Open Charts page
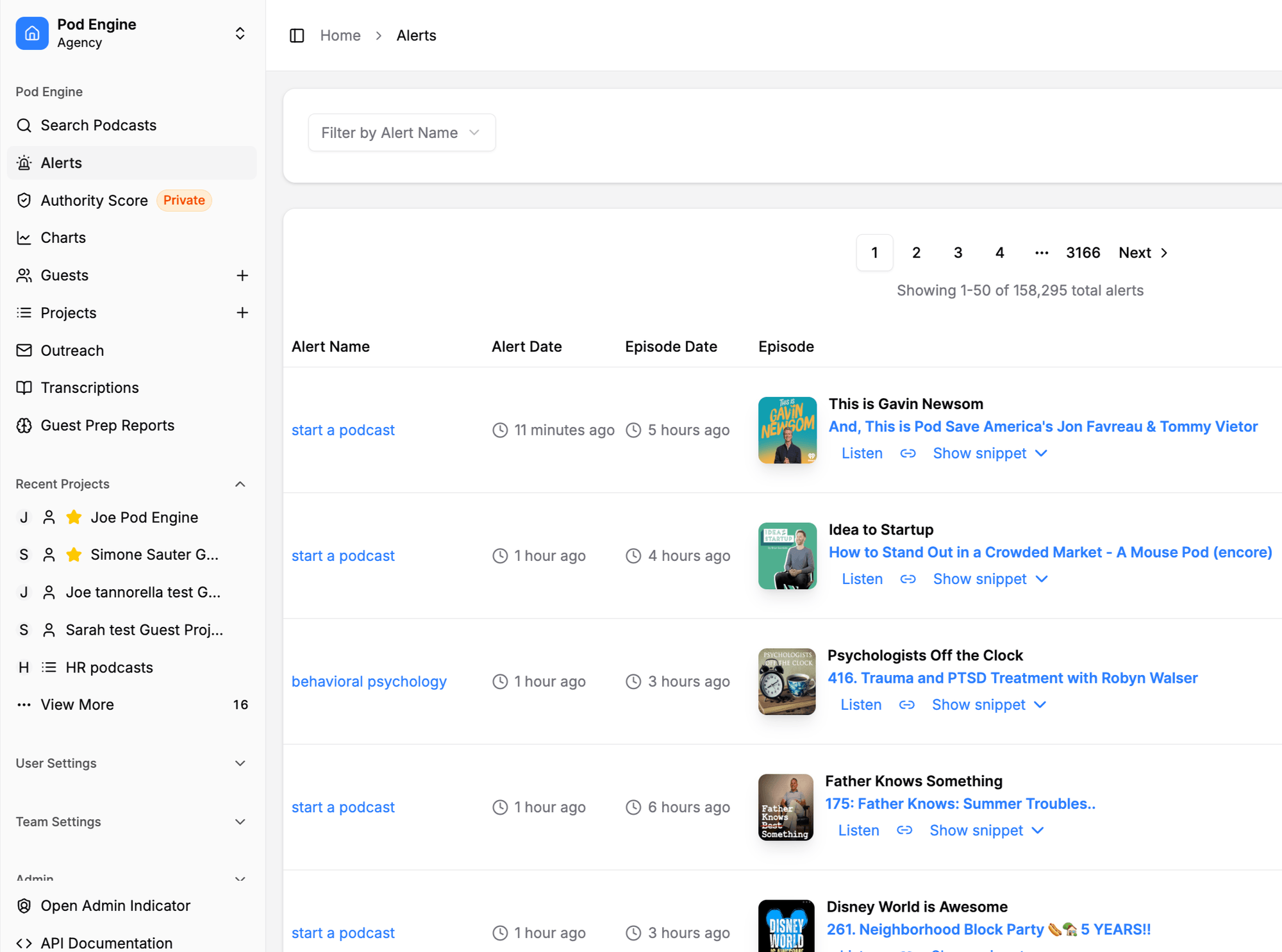The height and width of the screenshot is (952, 1282). tap(131, 238)
